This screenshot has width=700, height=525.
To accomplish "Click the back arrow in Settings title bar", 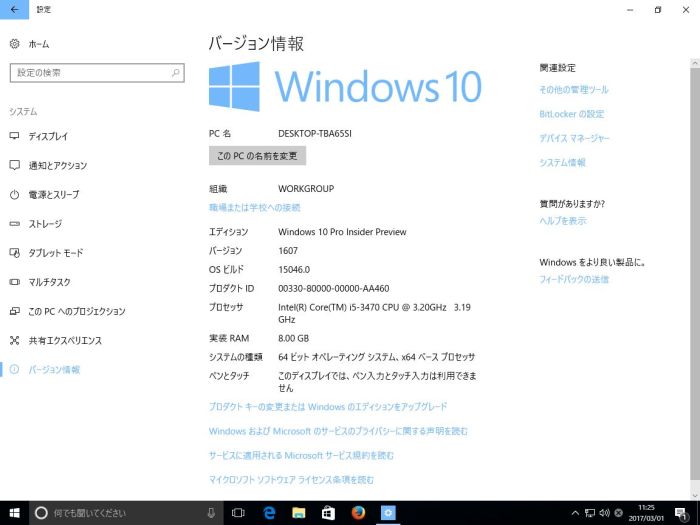I will pyautogui.click(x=14, y=9).
